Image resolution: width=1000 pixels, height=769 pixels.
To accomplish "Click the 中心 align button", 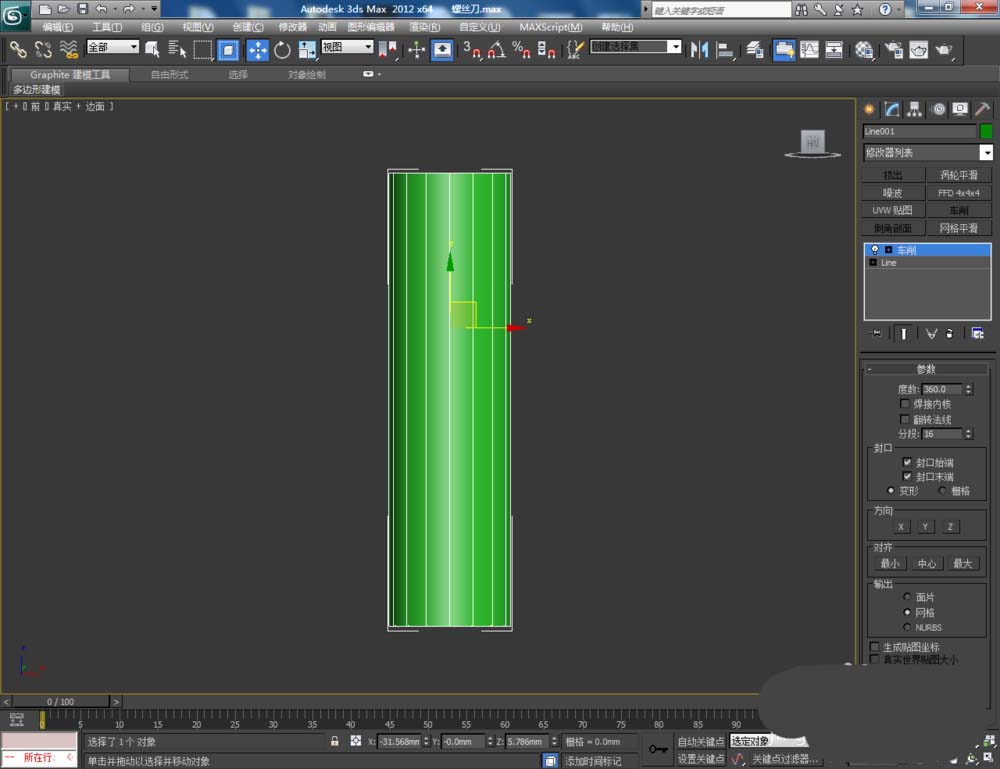I will point(926,563).
